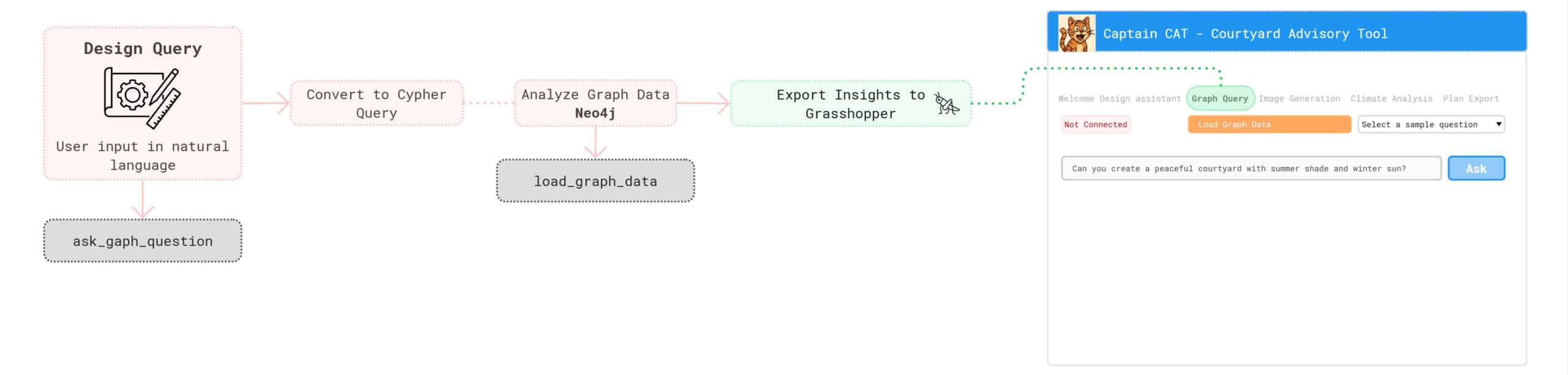This screenshot has width=1568, height=375.
Task: Open the sample question dropdown arrow
Action: click(1498, 124)
